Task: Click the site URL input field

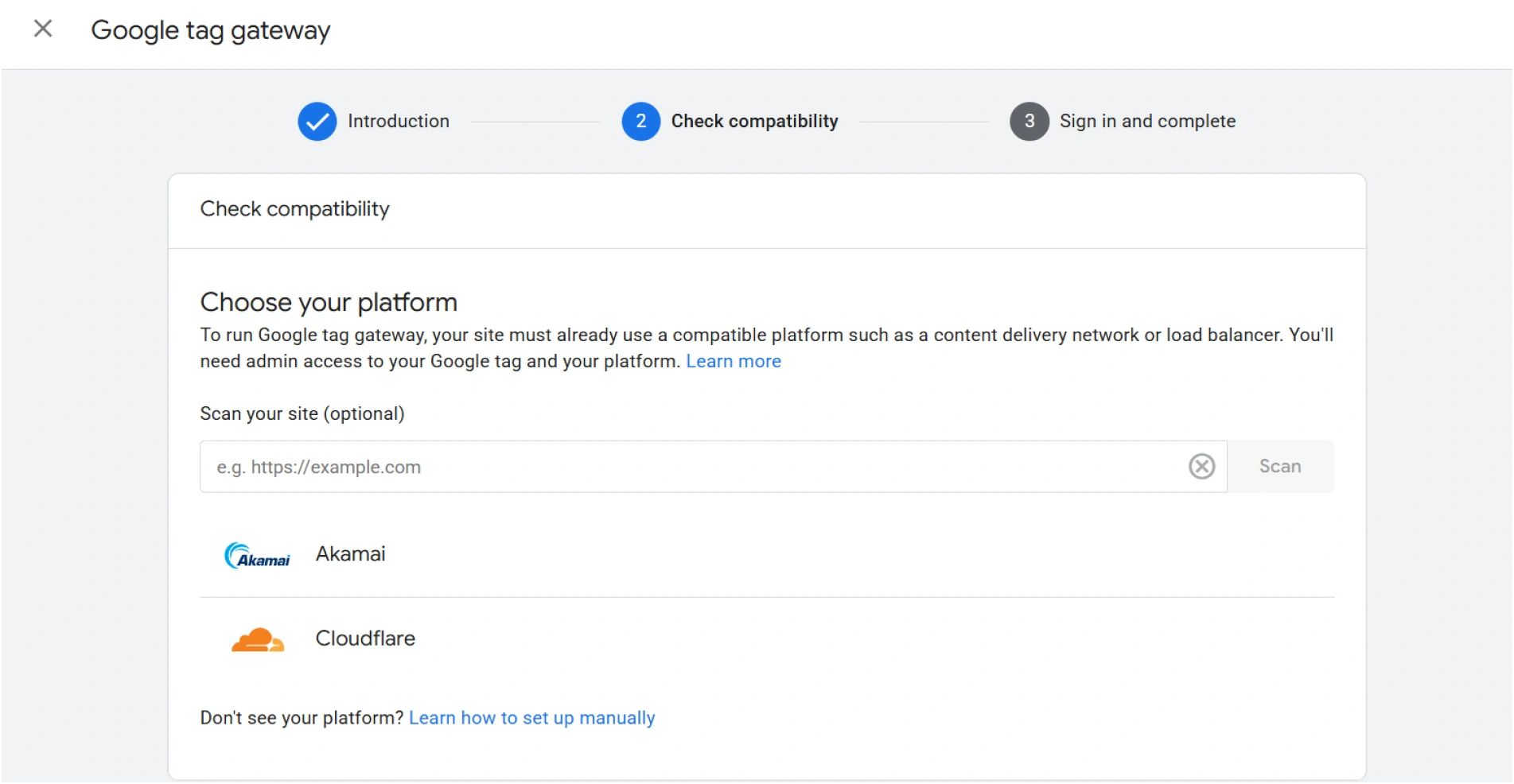Action: pos(636,467)
